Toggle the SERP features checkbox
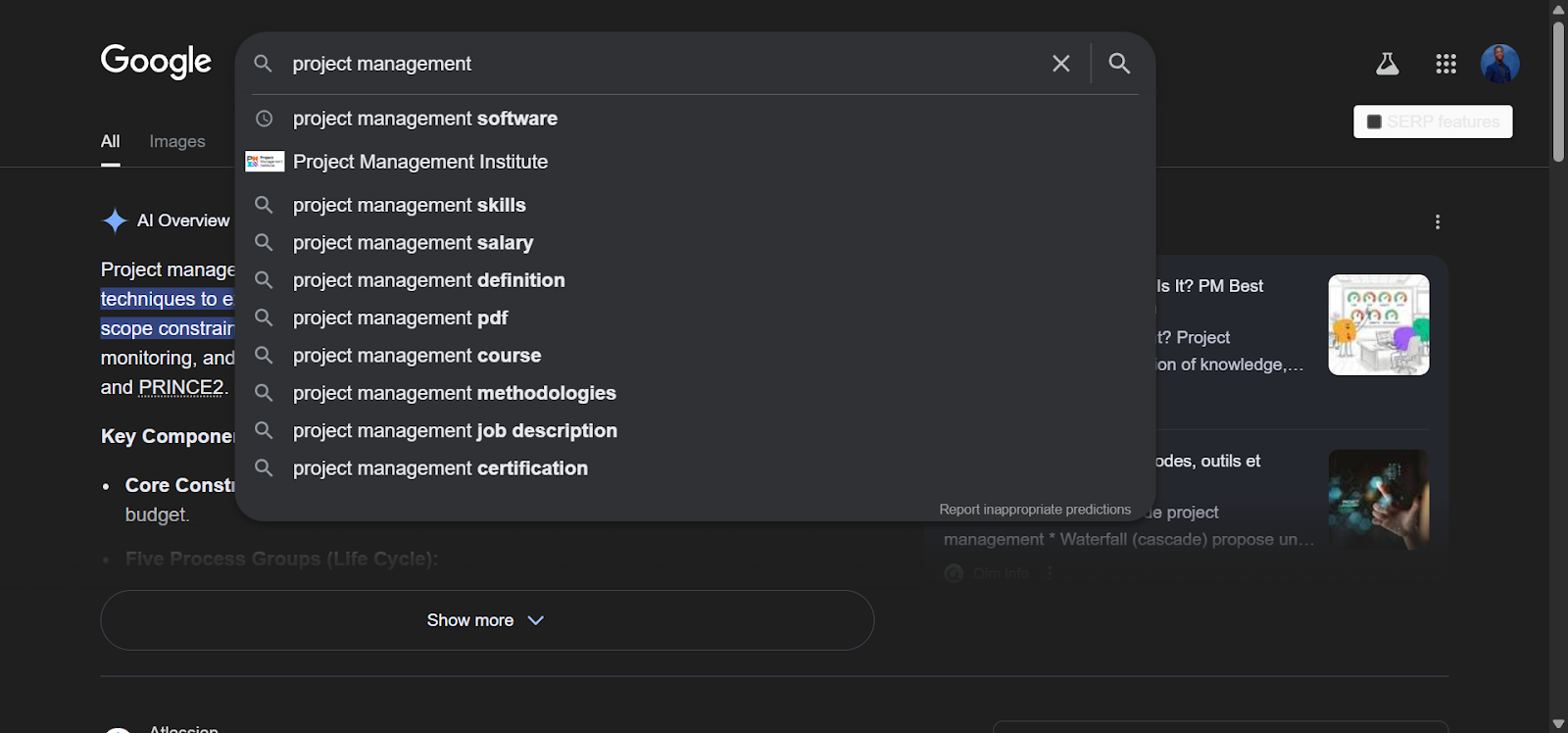The height and width of the screenshot is (733, 1568). (1374, 122)
